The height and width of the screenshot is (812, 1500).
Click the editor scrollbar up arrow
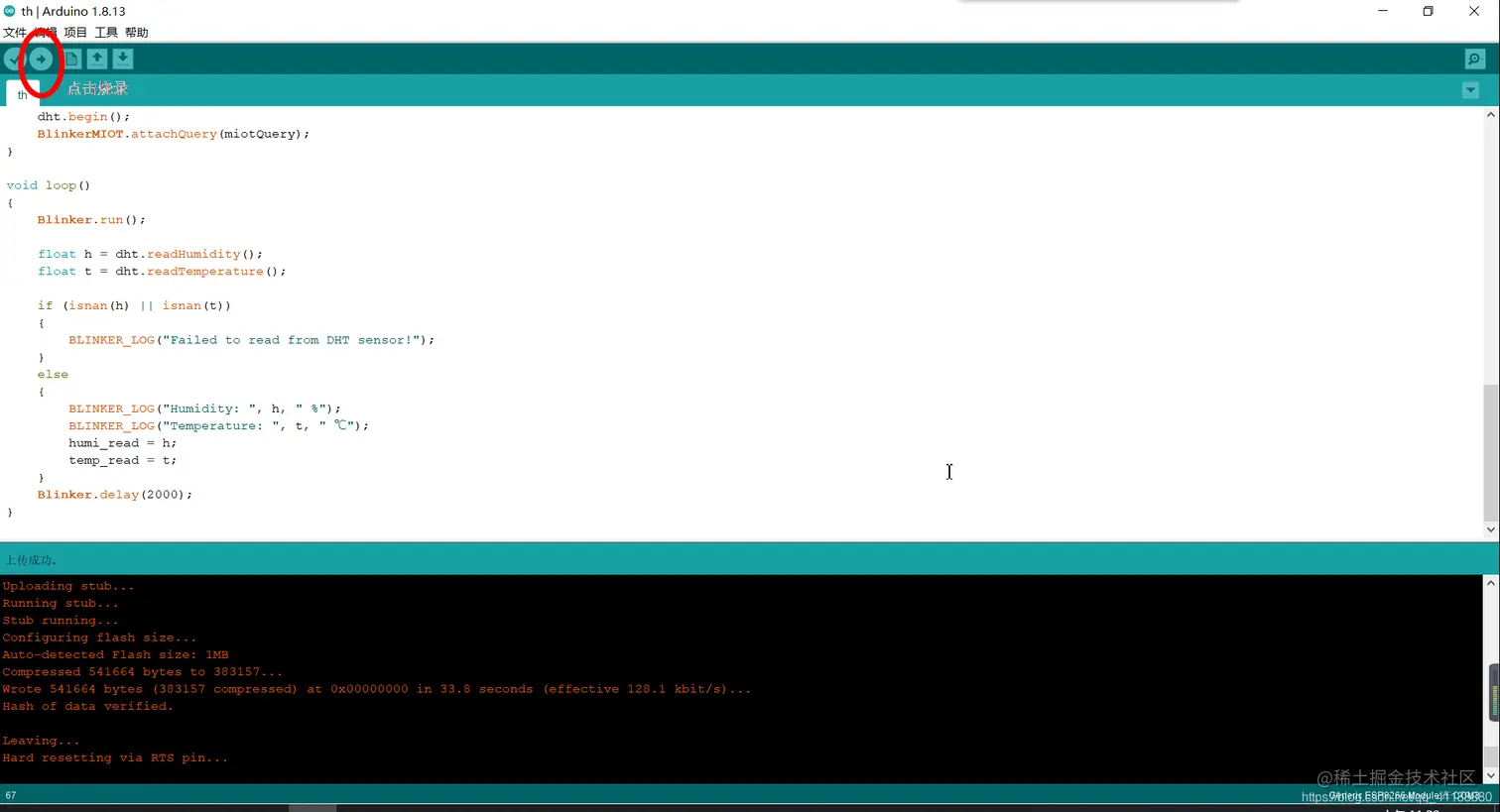[x=1490, y=115]
